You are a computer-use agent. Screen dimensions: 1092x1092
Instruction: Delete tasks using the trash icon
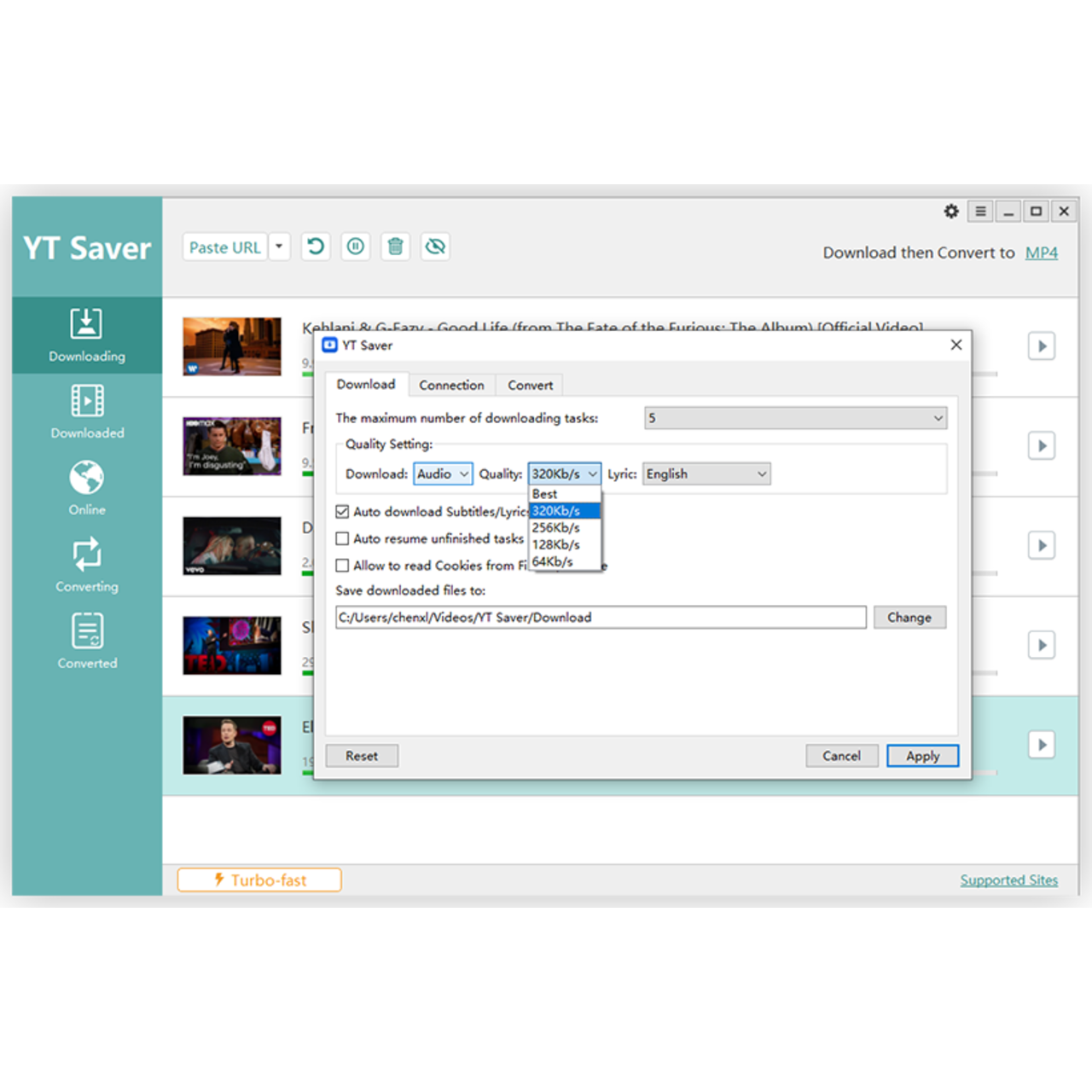click(395, 247)
